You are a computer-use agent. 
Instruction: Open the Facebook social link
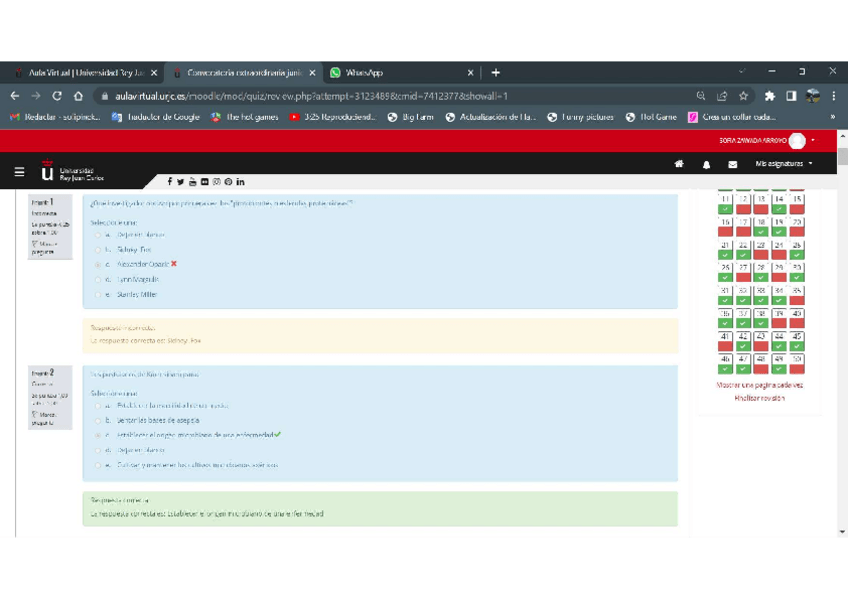(170, 182)
